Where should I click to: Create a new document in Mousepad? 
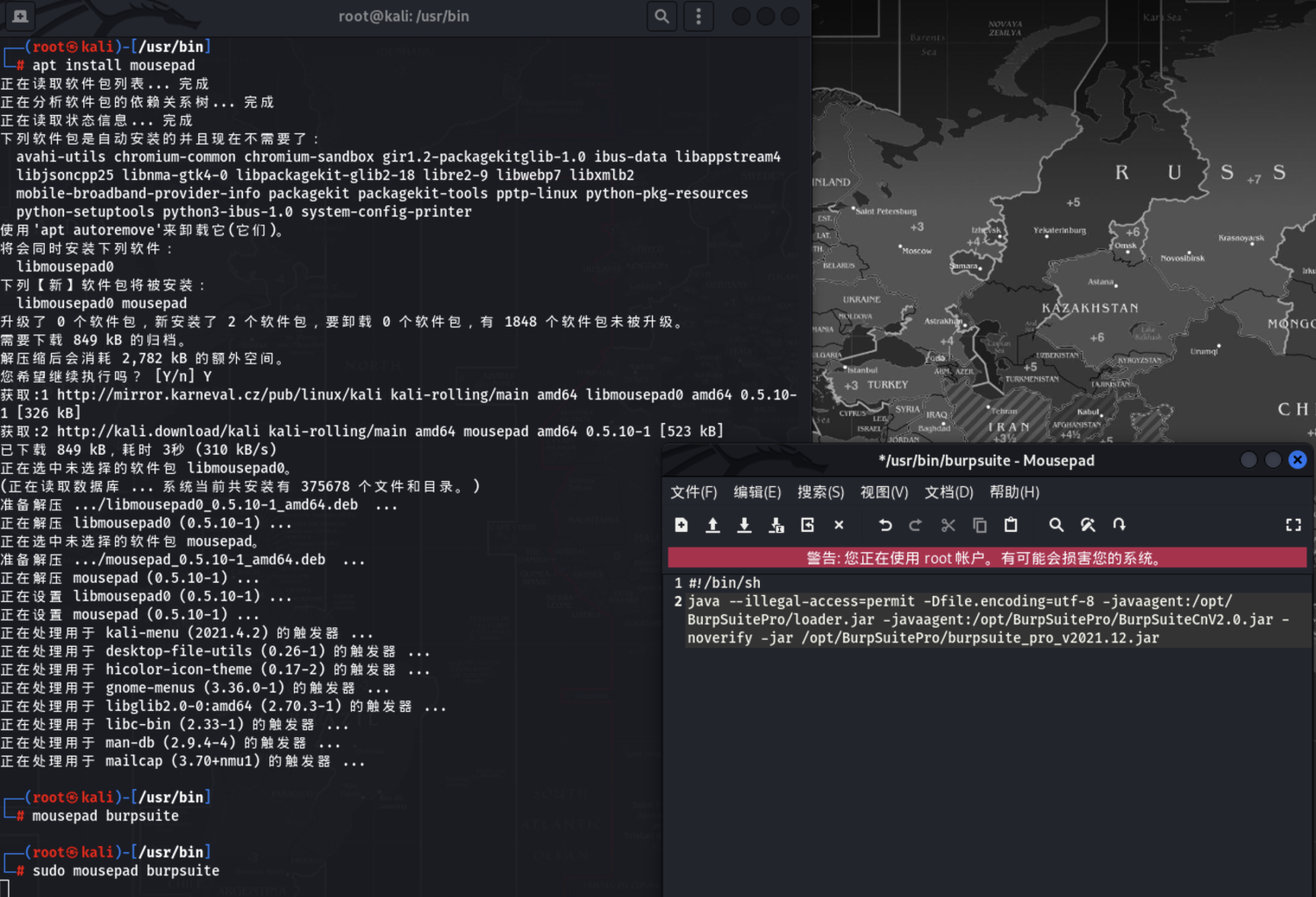(x=681, y=525)
